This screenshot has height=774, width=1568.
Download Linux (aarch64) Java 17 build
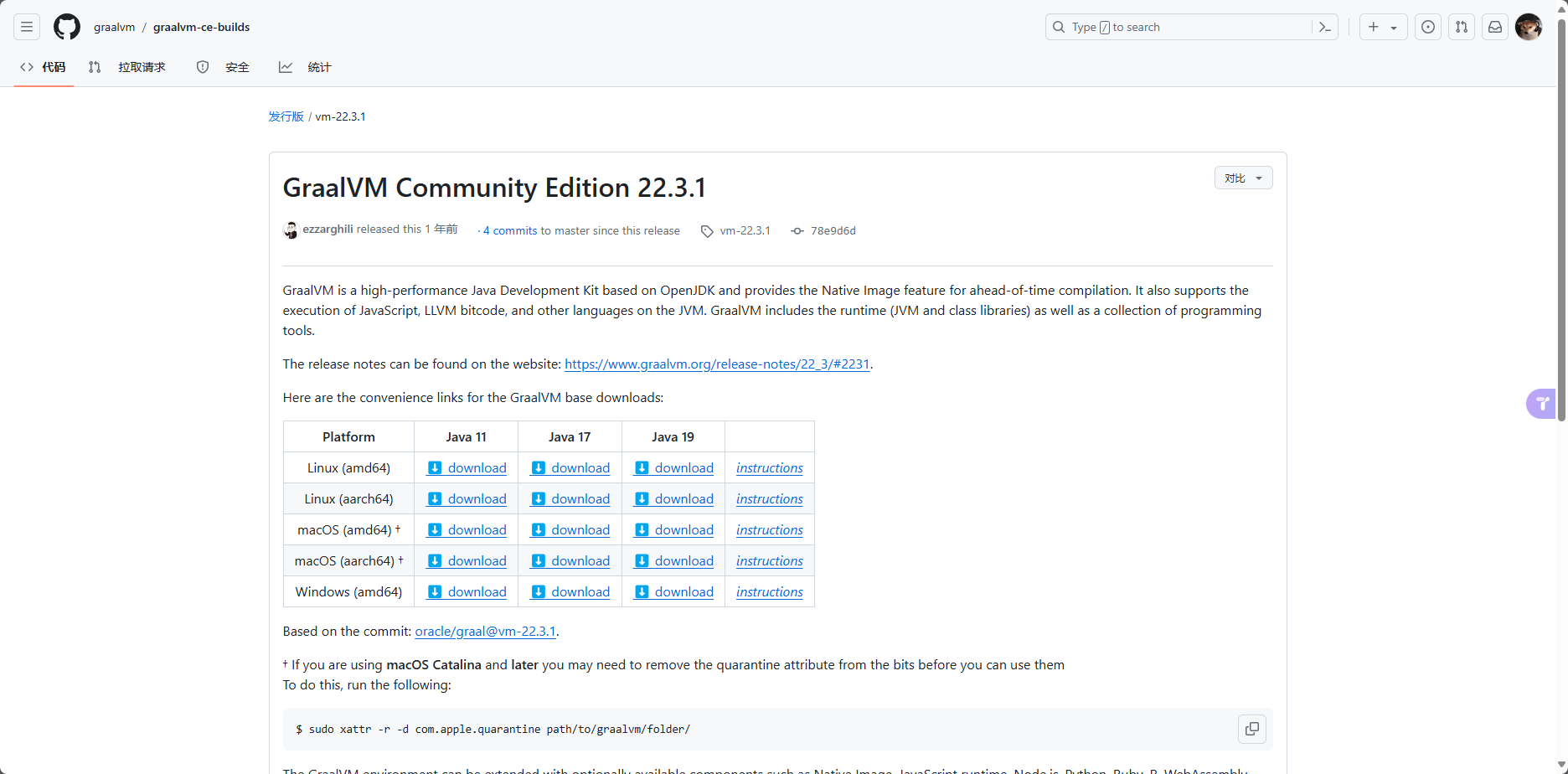[570, 499]
